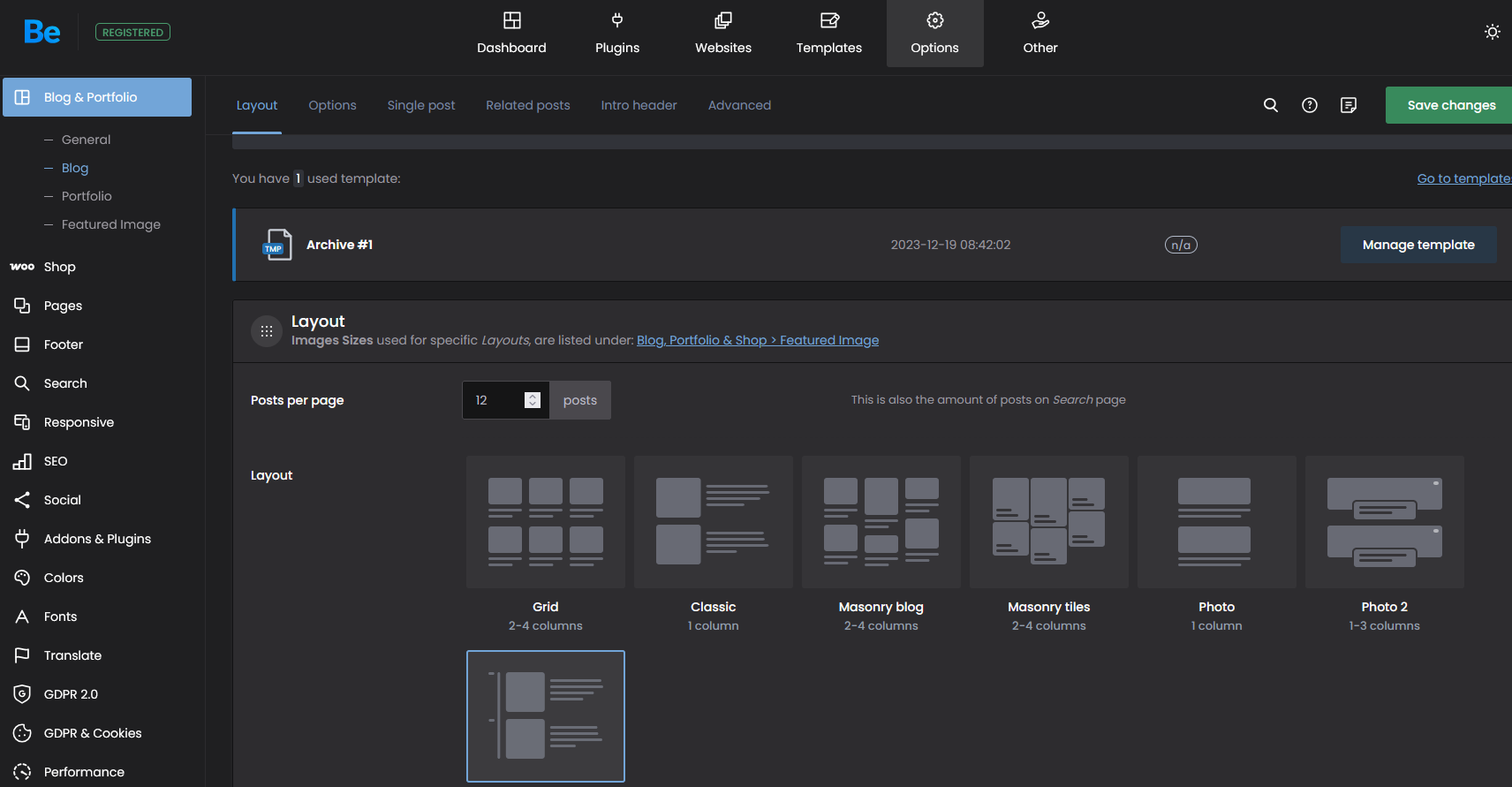The image size is (1512, 787).
Task: Open the Dashboard section
Action: click(x=511, y=34)
